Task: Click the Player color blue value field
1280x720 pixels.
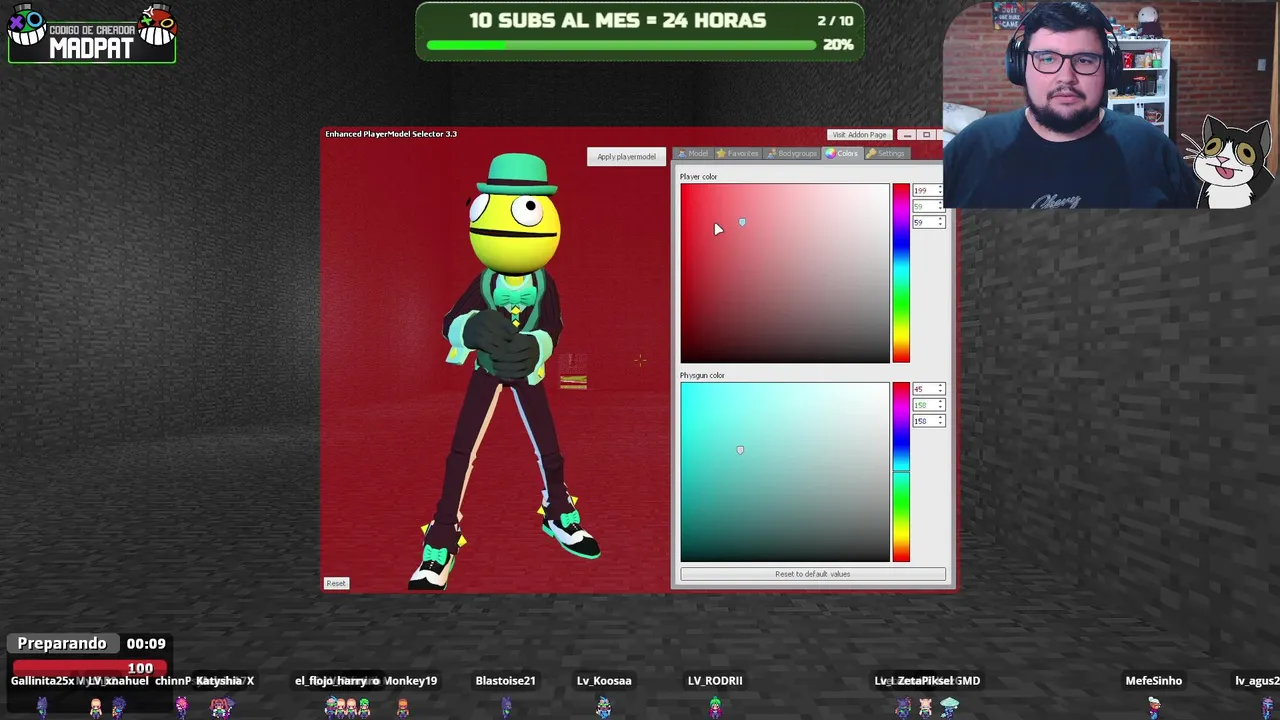Action: (928, 222)
